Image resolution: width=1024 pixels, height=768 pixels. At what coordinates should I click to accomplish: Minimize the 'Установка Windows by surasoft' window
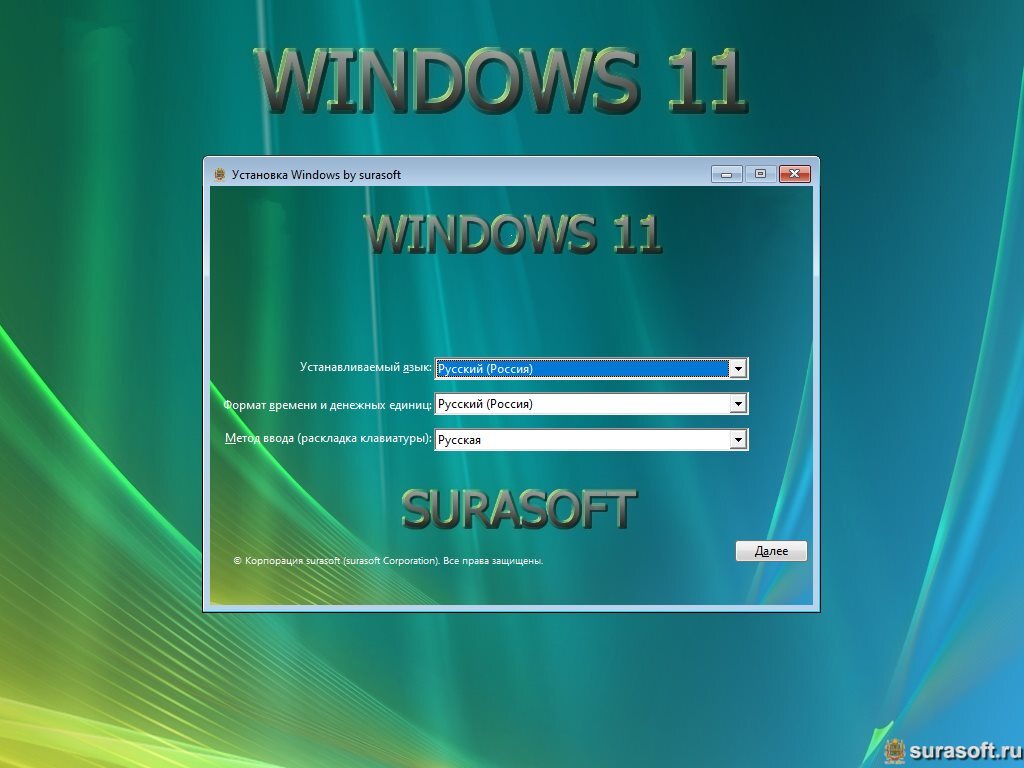(x=726, y=174)
